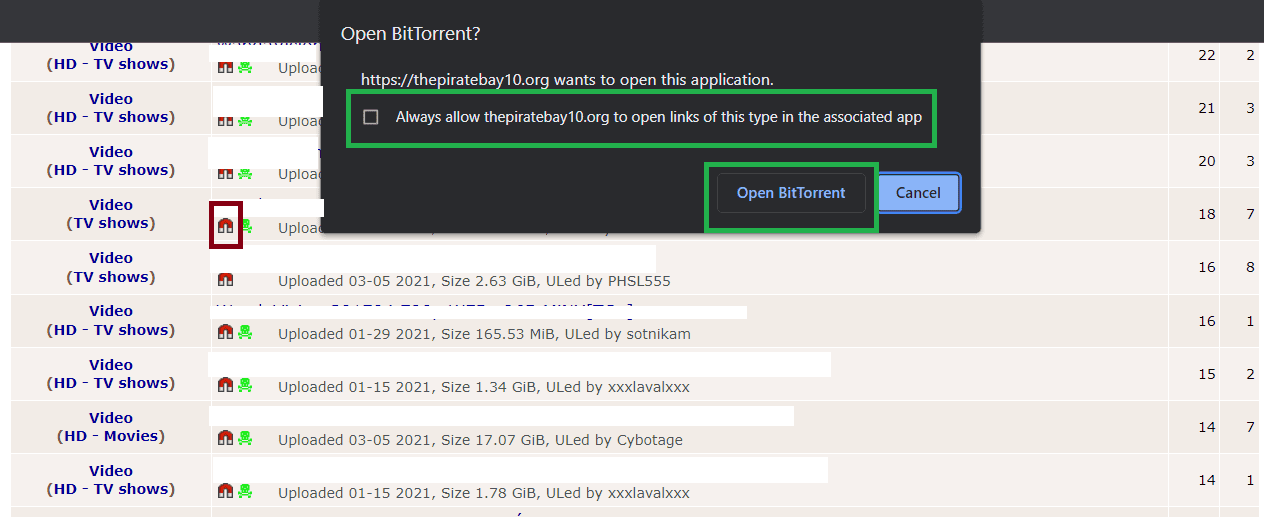Click the TV shows category link in PHSL555's row
Viewport: 1264px width, 517px height.
(110, 277)
